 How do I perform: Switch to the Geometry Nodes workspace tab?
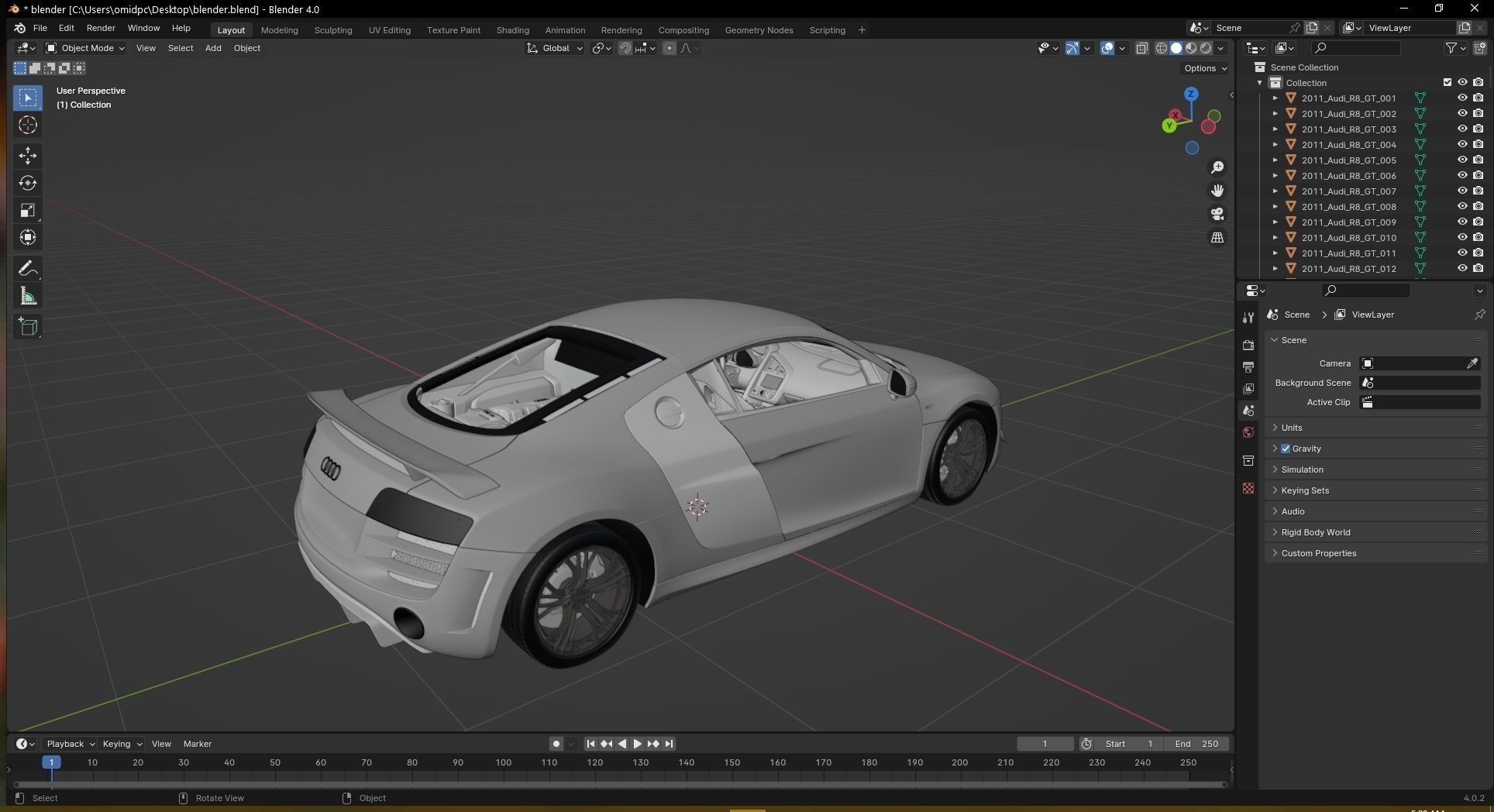(x=759, y=30)
